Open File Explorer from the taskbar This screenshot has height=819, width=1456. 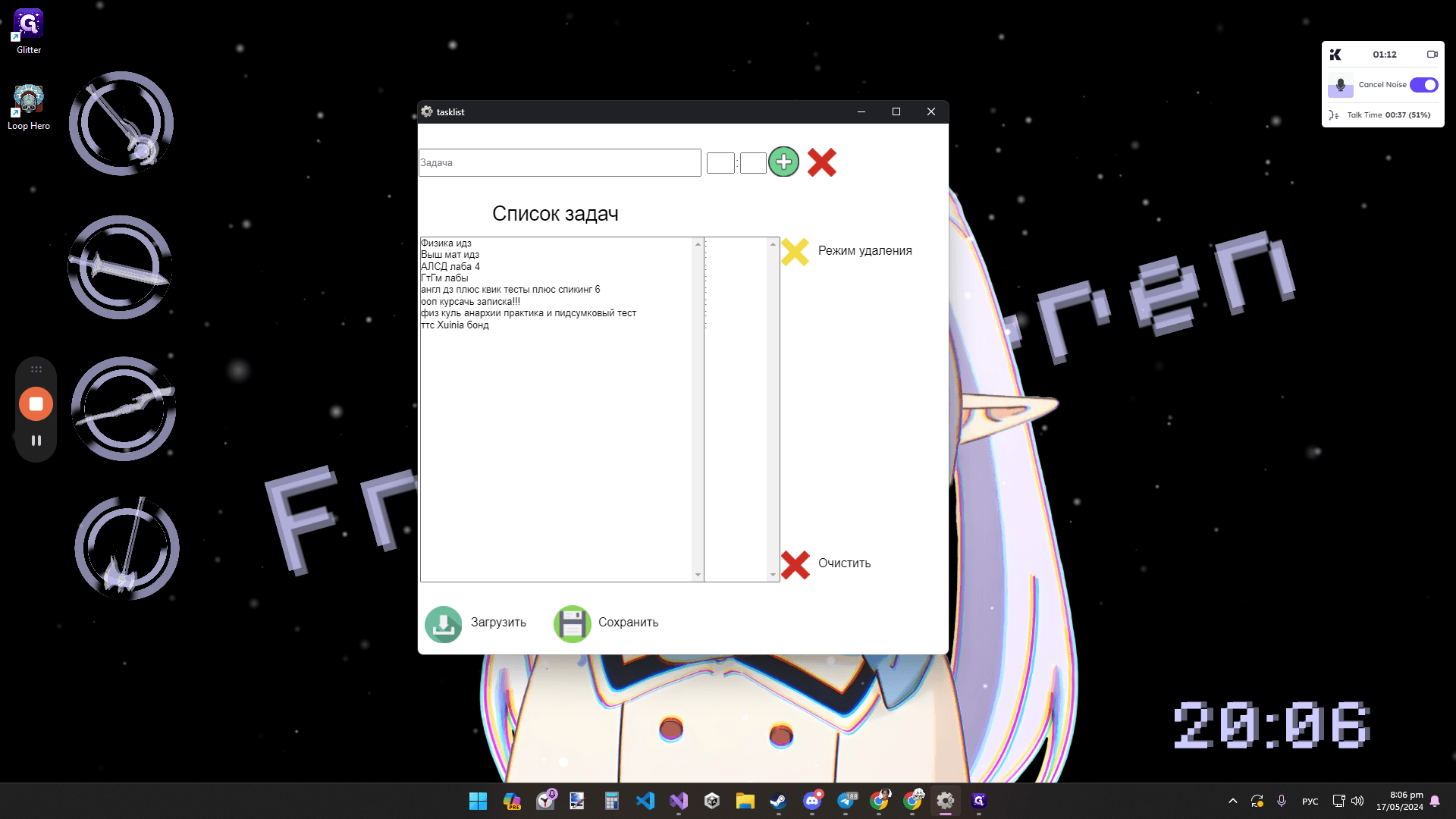[745, 801]
